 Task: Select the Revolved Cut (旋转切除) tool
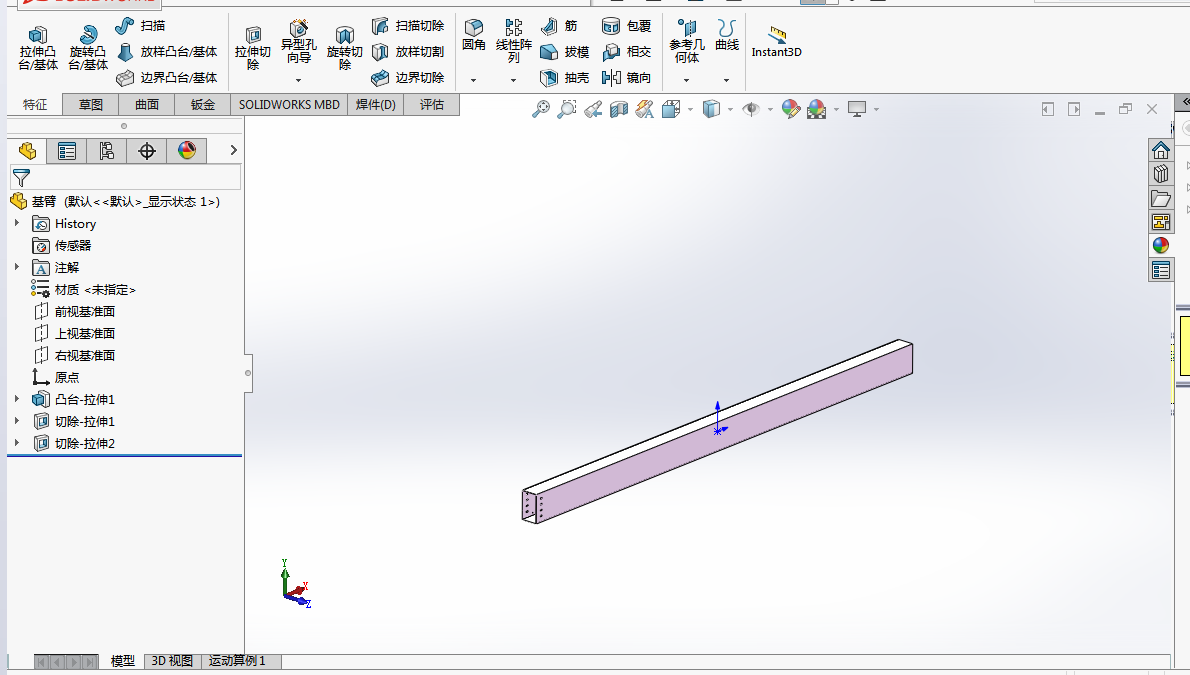coord(345,48)
